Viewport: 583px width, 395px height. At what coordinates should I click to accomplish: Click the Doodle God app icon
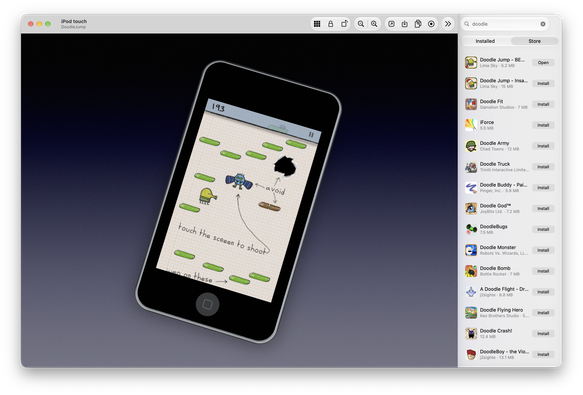pos(471,208)
